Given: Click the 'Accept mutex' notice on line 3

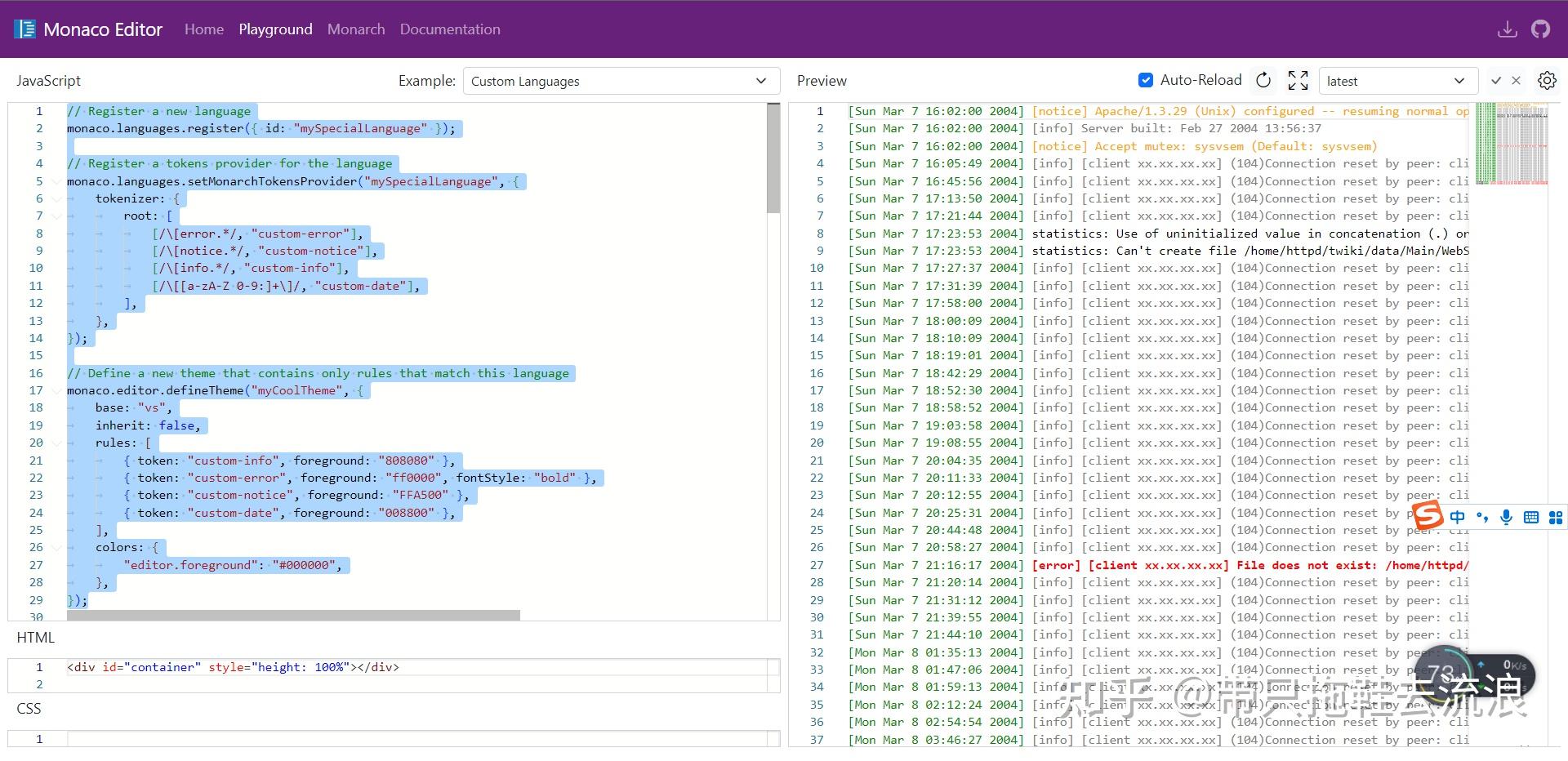Looking at the screenshot, I should (1204, 146).
